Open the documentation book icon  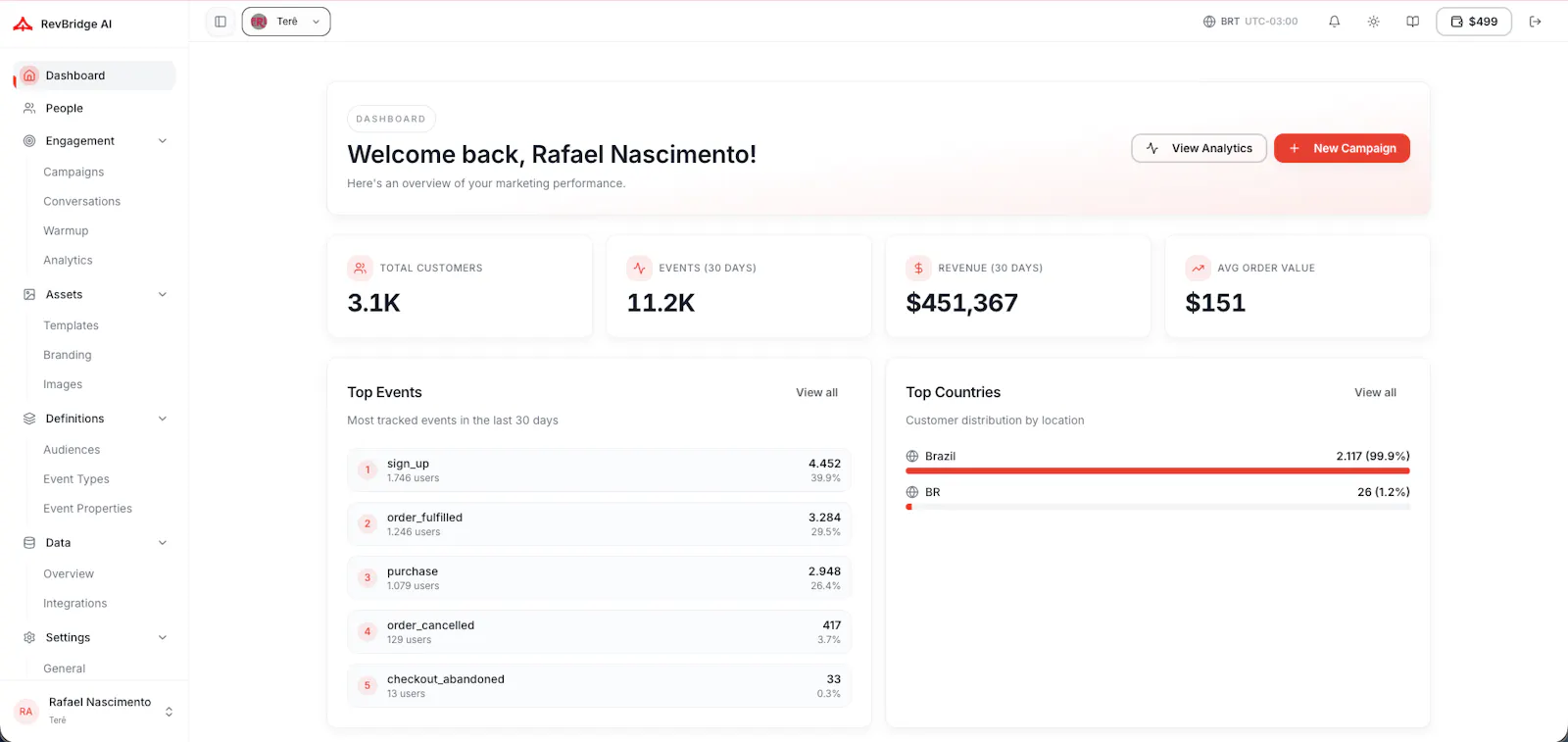point(1412,22)
